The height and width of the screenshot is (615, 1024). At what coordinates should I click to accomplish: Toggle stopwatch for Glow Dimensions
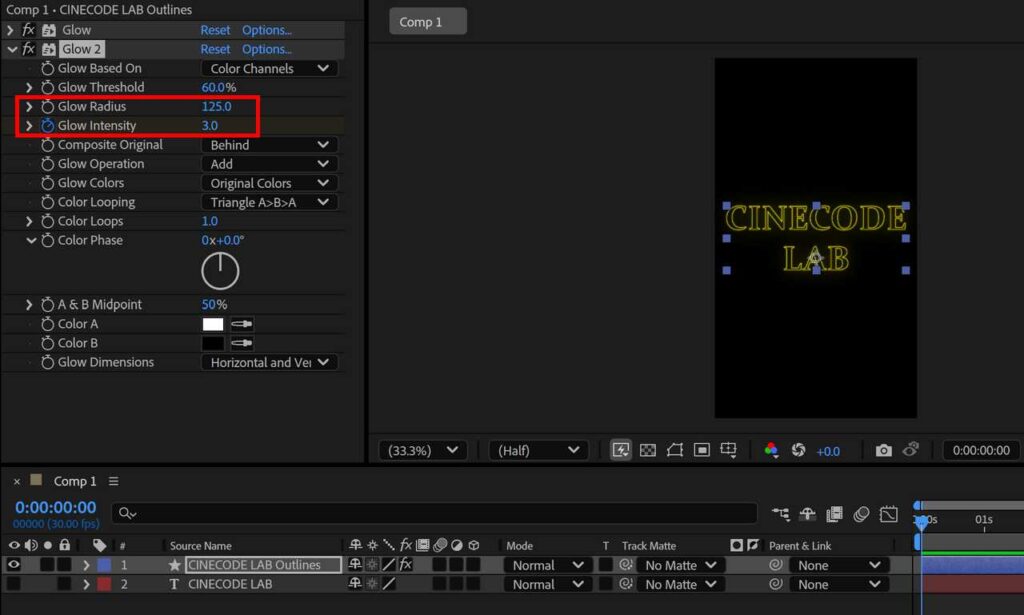[x=47, y=362]
